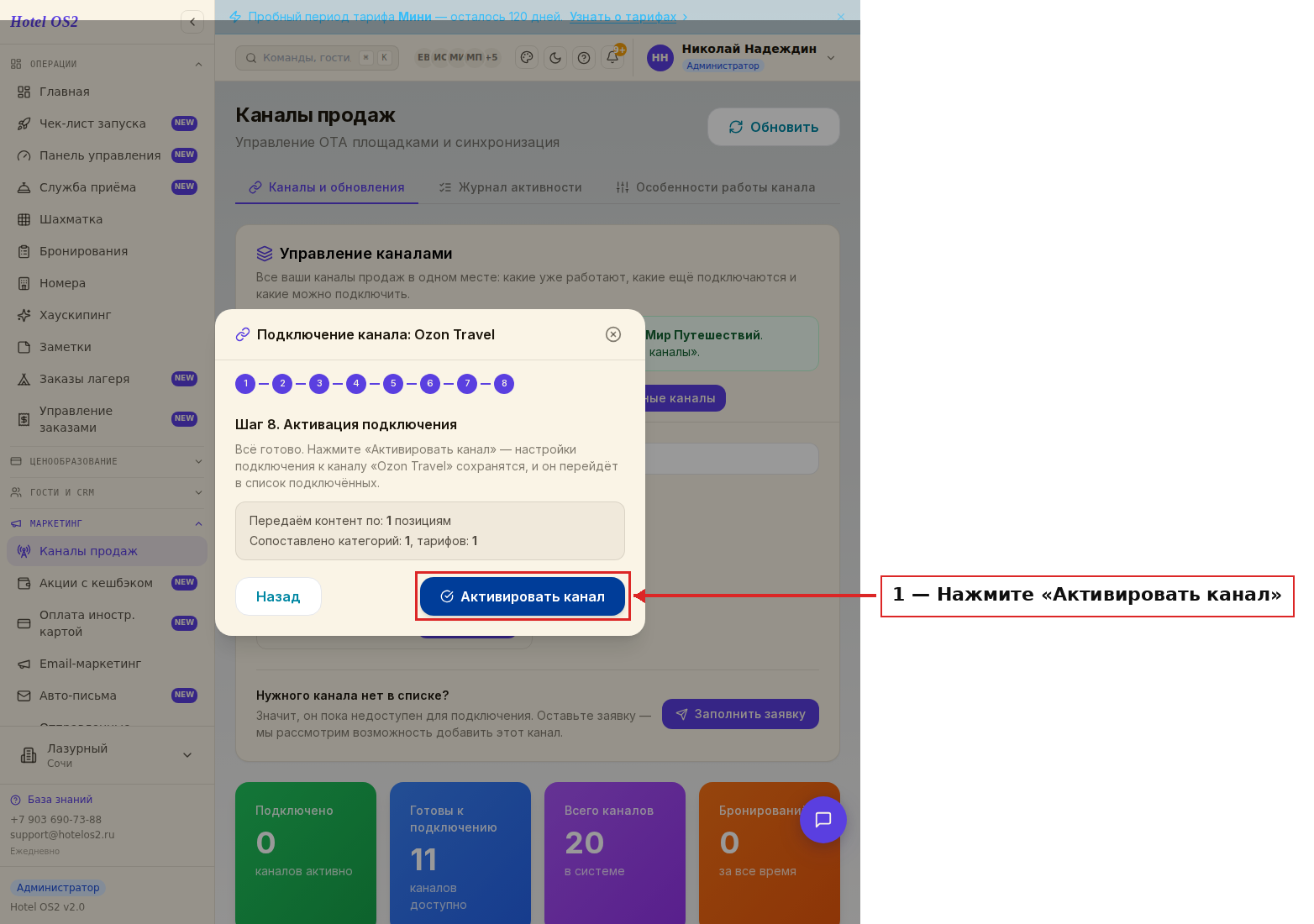Click the «Управление заказами» receipt icon

point(24,419)
